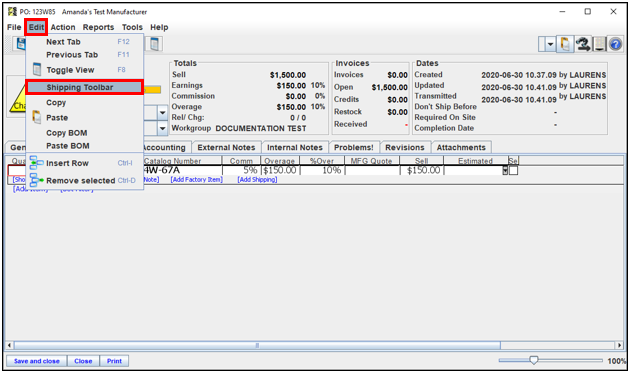This screenshot has width=630, height=375.
Task: Click the %Over column header
Action: tap(322, 161)
